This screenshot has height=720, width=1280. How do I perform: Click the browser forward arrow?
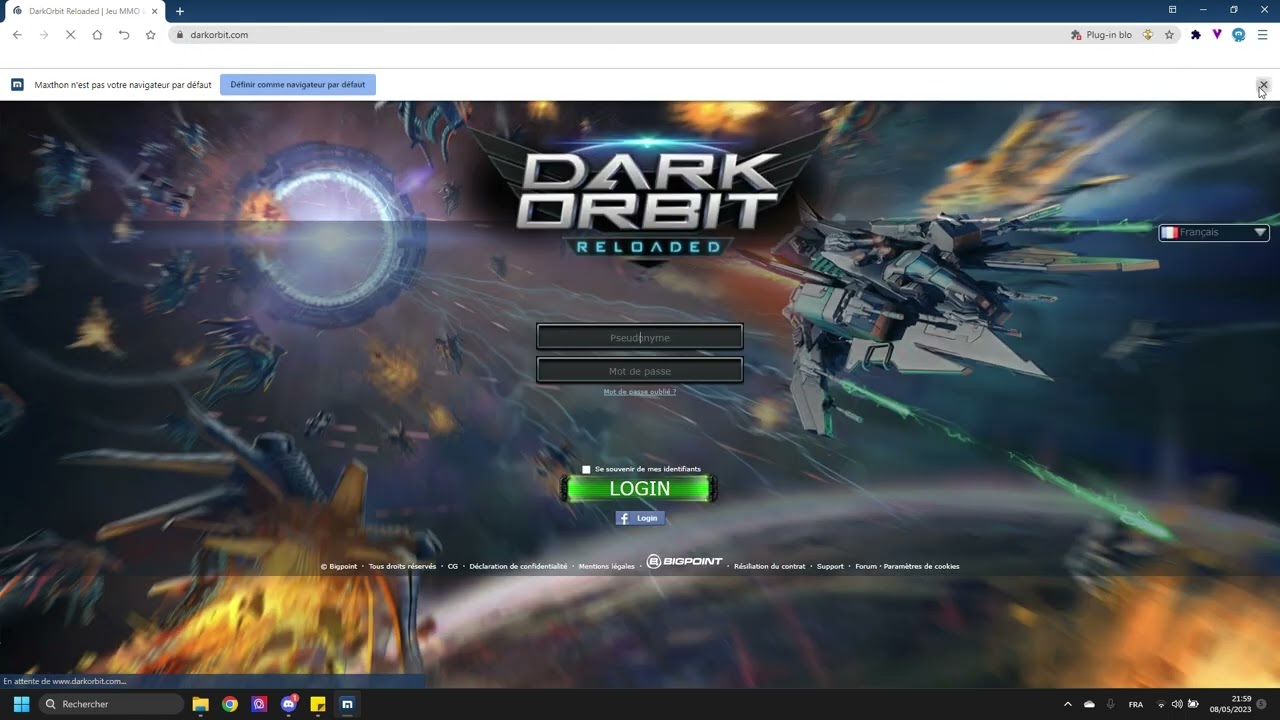pos(44,35)
